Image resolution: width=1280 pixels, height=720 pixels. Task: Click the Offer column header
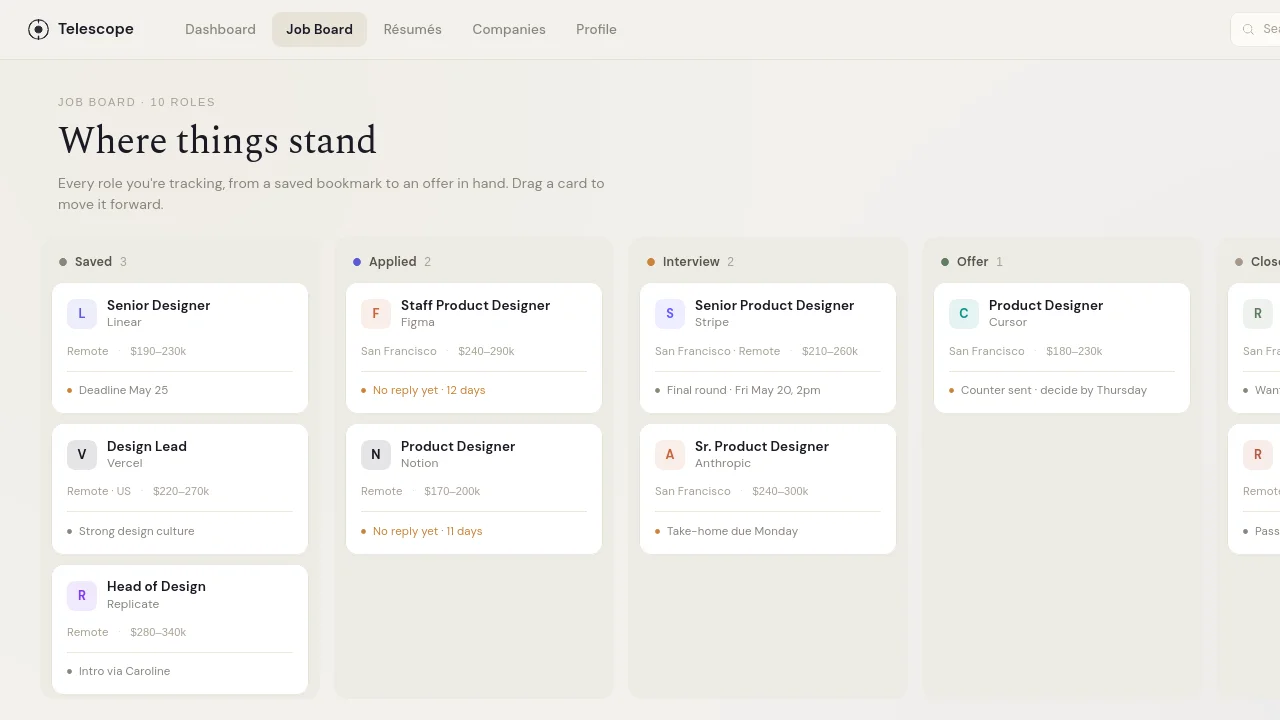tap(972, 262)
